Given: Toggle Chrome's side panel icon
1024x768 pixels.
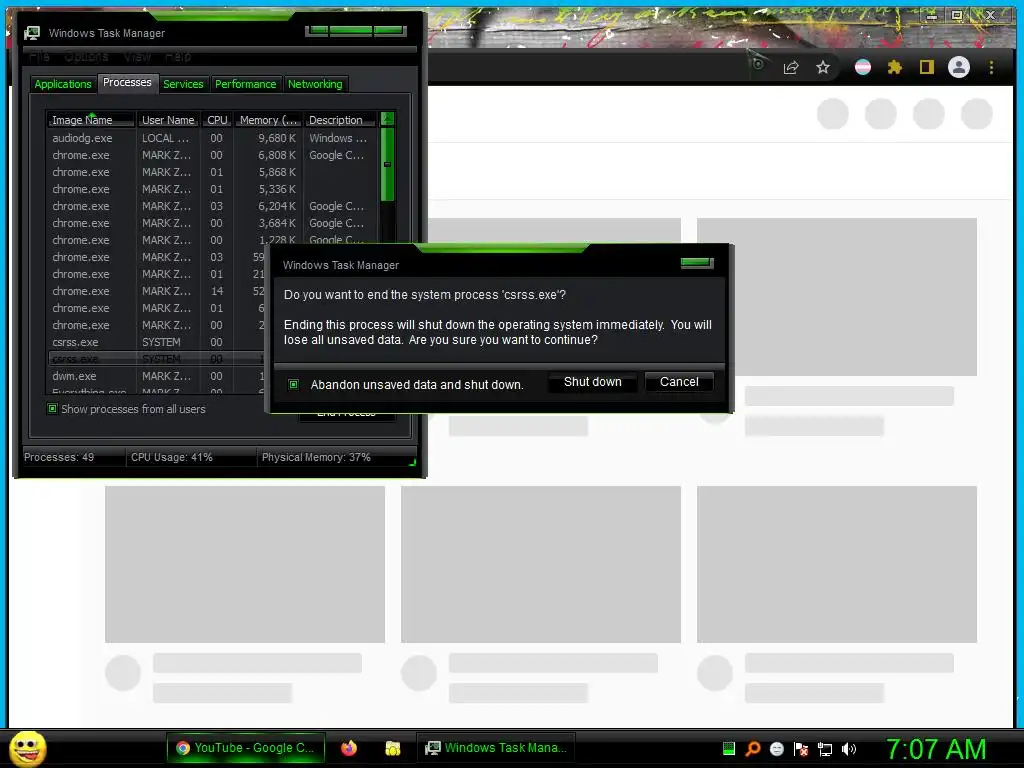Looking at the screenshot, I should coord(927,67).
